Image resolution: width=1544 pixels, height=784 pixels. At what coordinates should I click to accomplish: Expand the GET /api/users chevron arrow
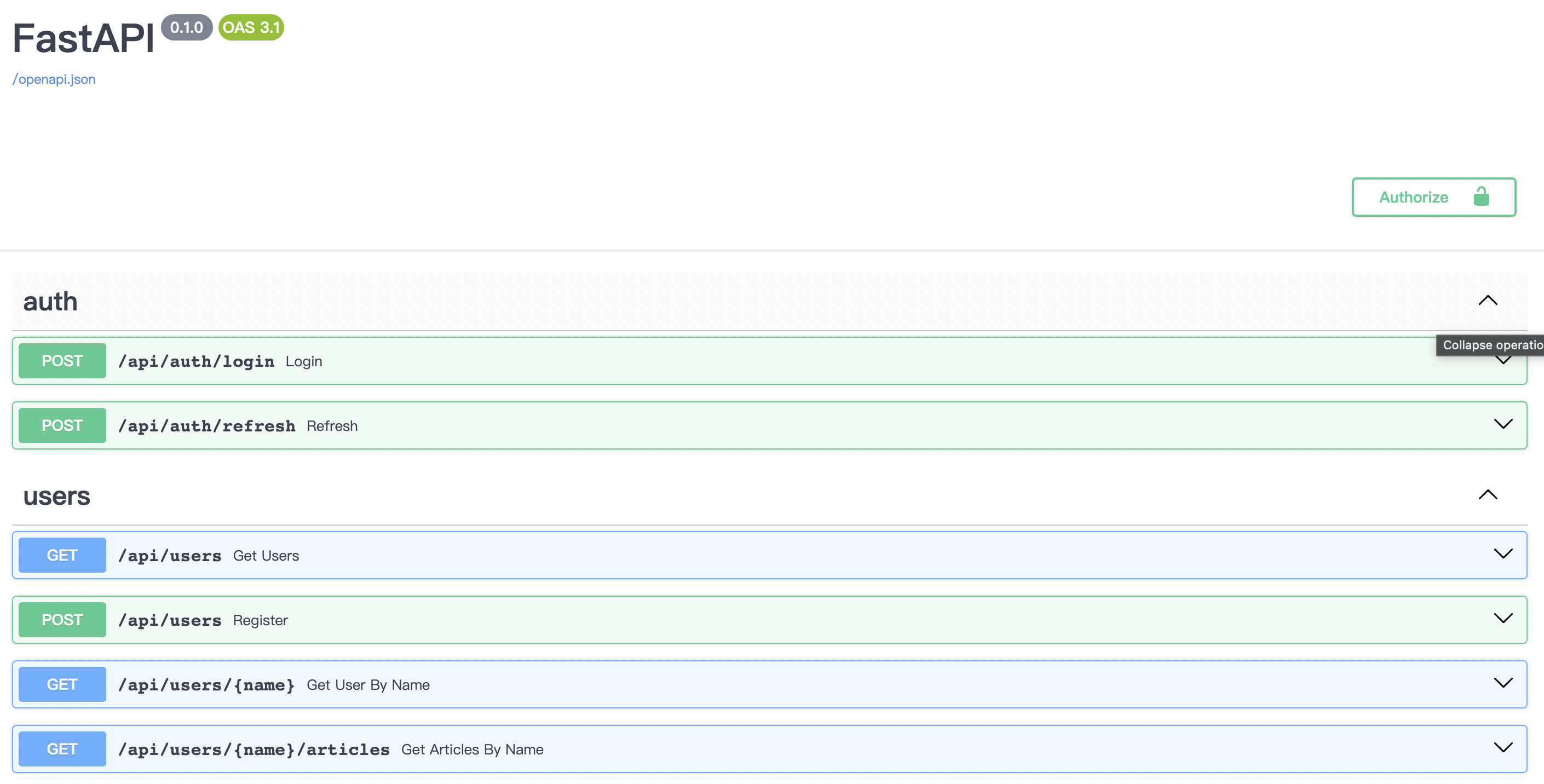click(1502, 554)
